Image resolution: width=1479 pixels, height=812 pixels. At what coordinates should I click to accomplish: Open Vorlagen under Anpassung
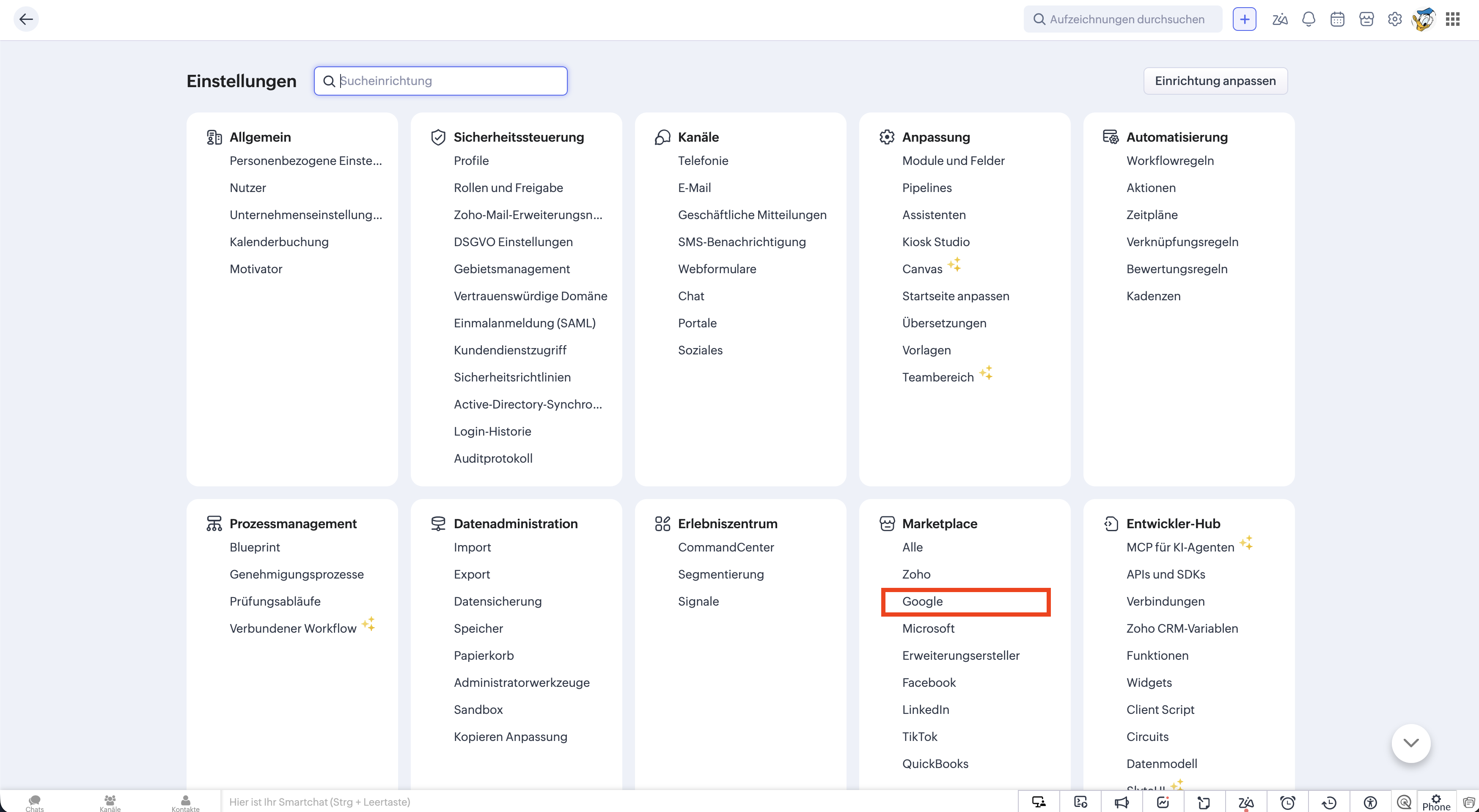click(x=926, y=350)
